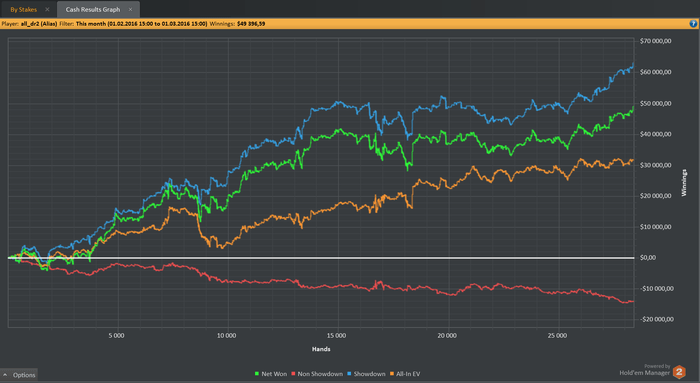700x383 pixels.
Task: Click the Options chevron arrow
Action: [5, 375]
